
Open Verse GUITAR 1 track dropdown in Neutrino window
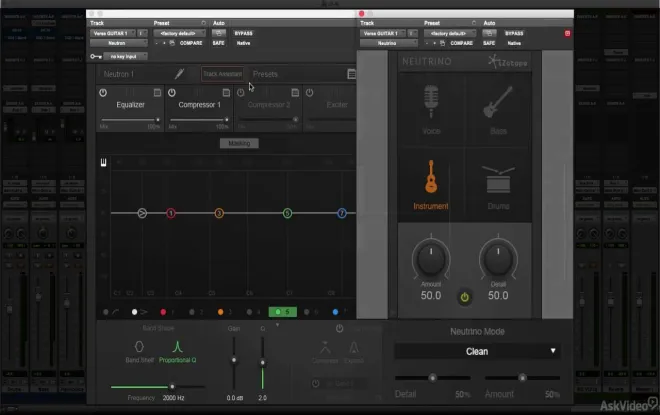click(383, 33)
